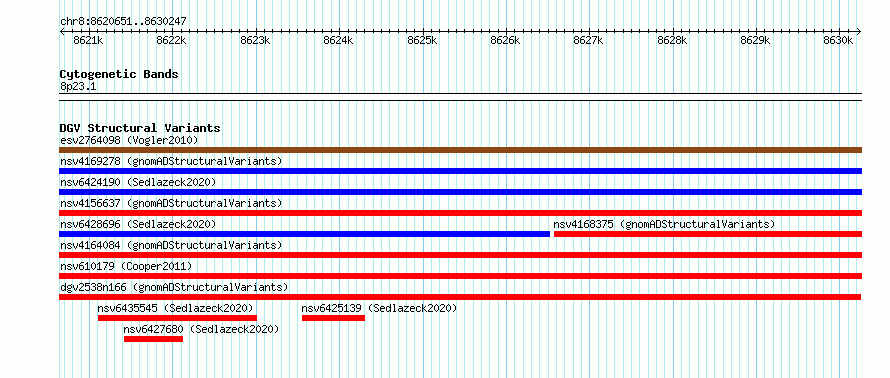Click the 8623k ruler tick label
This screenshot has width=890, height=378.
(255, 41)
